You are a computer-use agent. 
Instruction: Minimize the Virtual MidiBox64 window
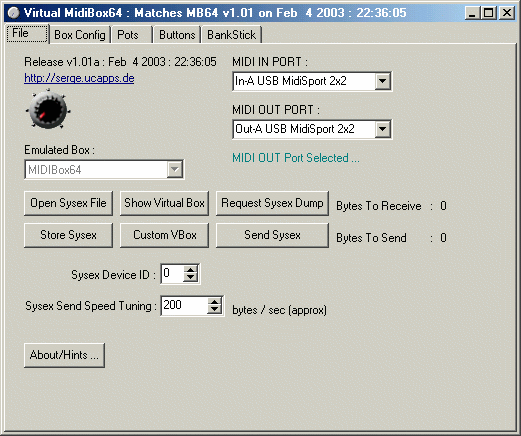tap(472, 13)
